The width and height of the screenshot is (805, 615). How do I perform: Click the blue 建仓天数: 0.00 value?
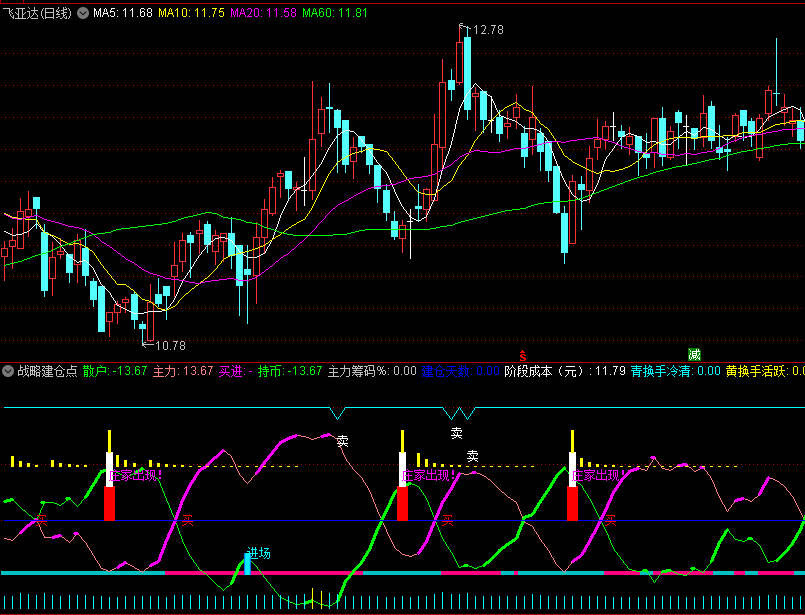click(x=461, y=371)
